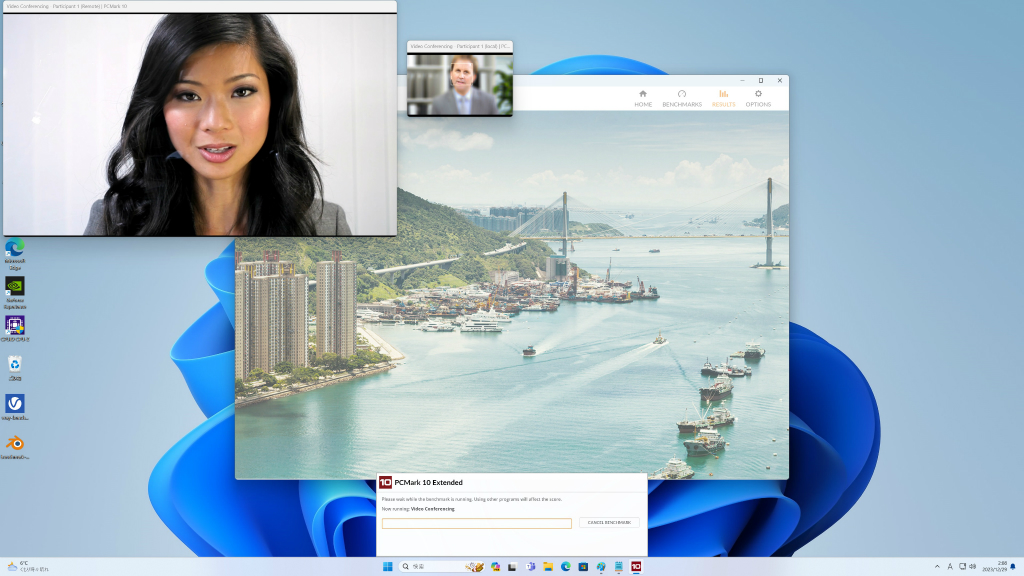Open the GeForce Experience desktop shortcut

click(15, 293)
